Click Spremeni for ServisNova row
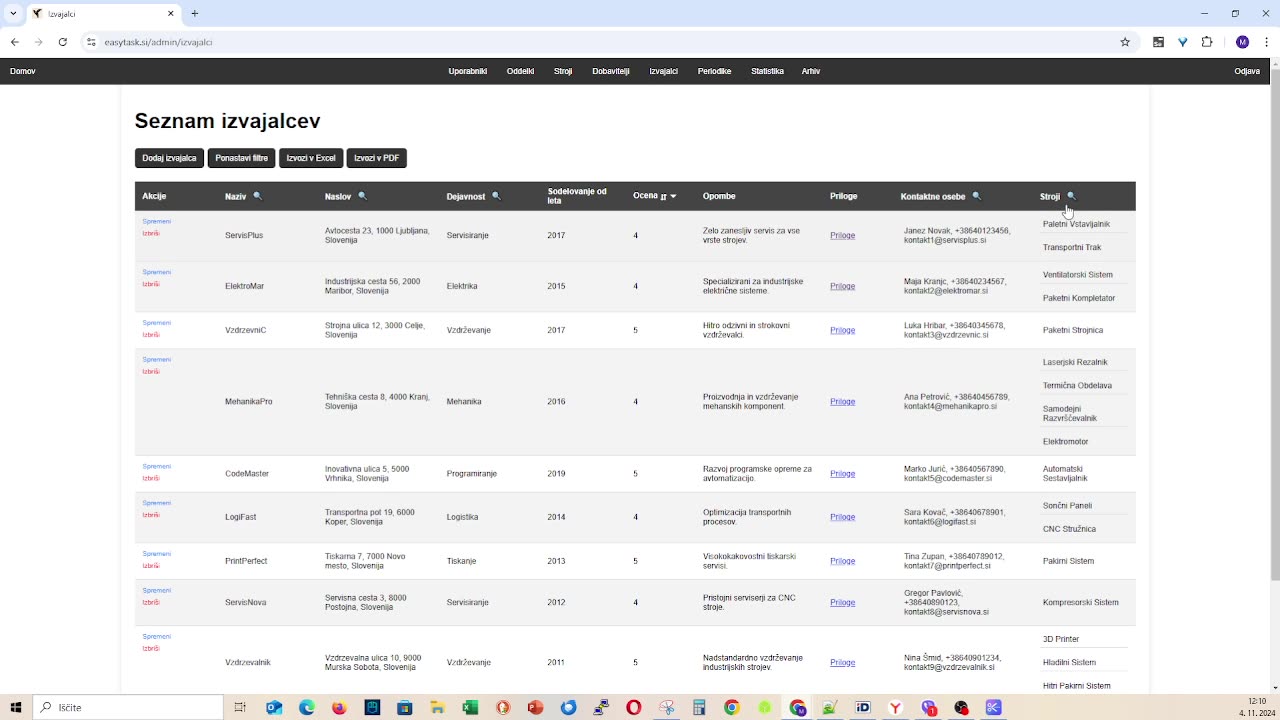Image resolution: width=1280 pixels, height=720 pixels. pyautogui.click(x=157, y=590)
